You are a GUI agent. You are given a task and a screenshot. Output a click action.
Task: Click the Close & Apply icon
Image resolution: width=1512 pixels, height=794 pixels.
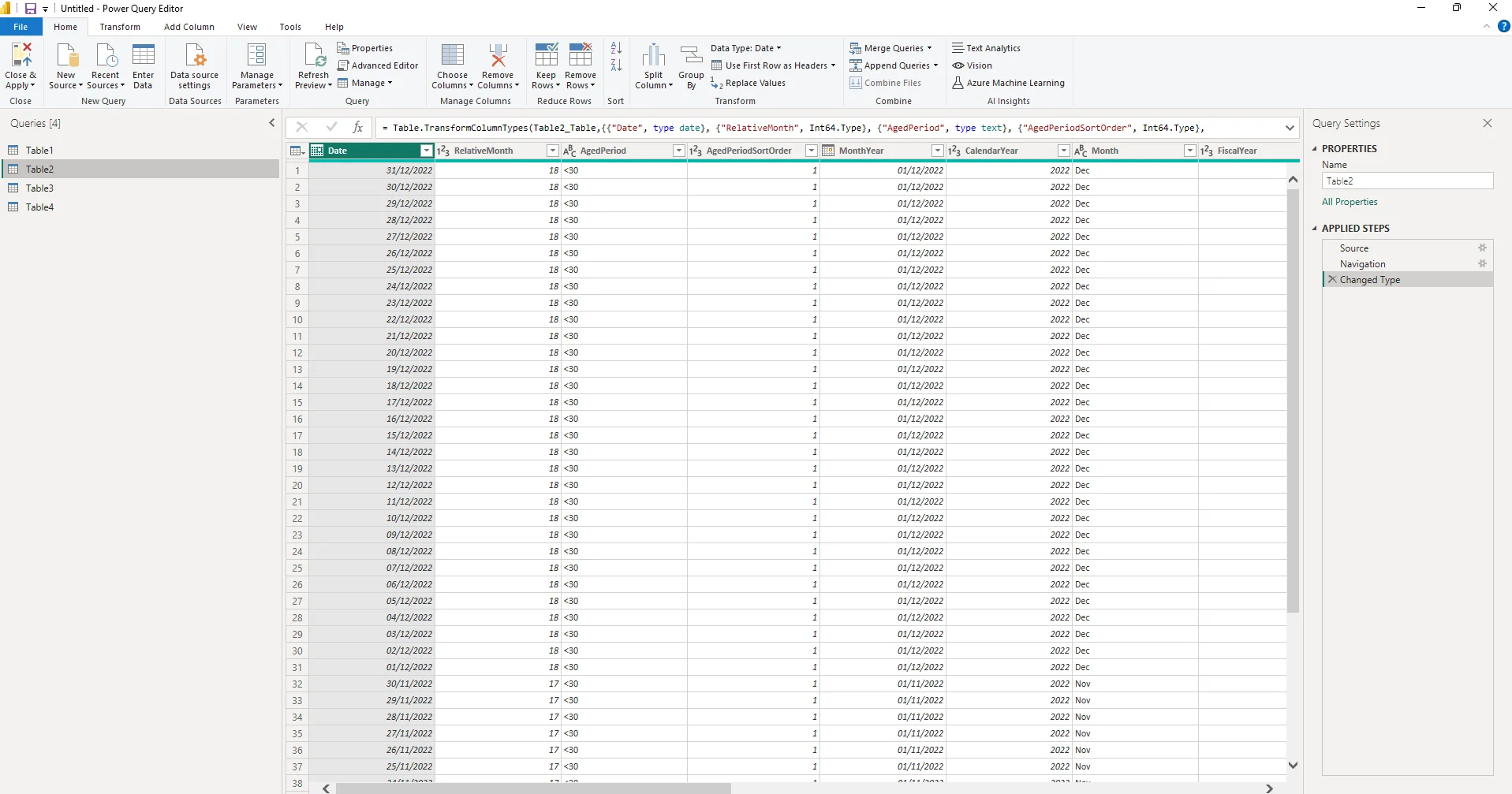(x=21, y=56)
